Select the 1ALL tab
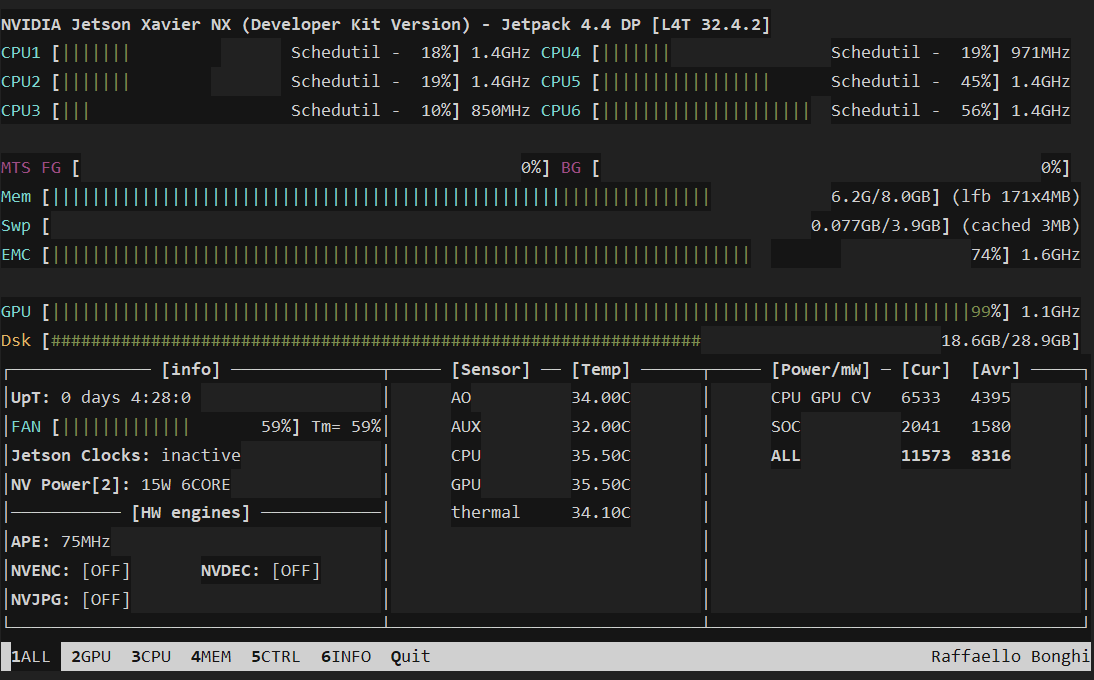This screenshot has width=1094, height=680. [x=30, y=657]
